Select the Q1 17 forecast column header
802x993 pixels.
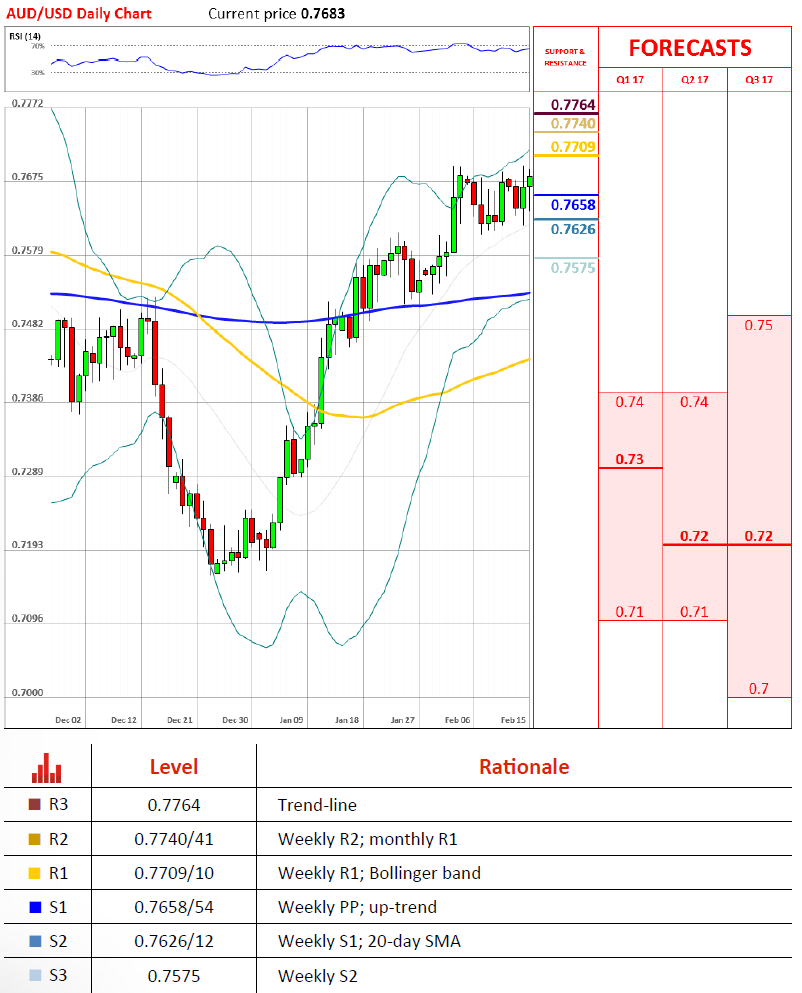point(630,80)
